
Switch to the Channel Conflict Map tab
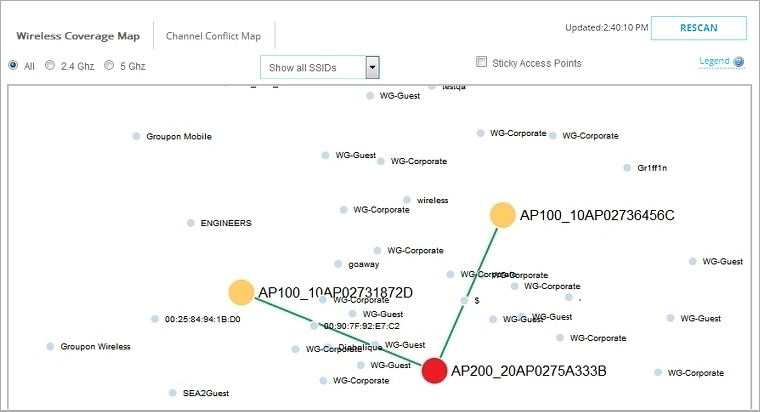point(213,36)
